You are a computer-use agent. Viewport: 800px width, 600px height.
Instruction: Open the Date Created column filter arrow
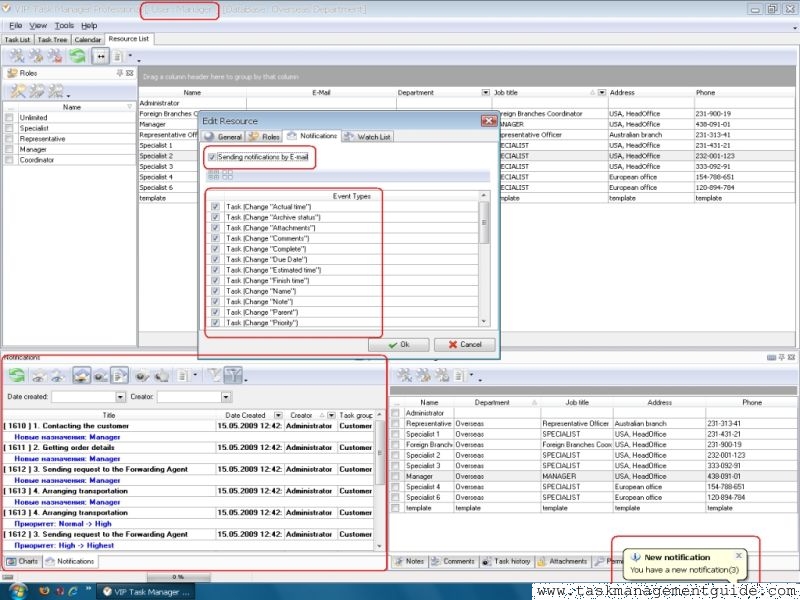pos(278,415)
